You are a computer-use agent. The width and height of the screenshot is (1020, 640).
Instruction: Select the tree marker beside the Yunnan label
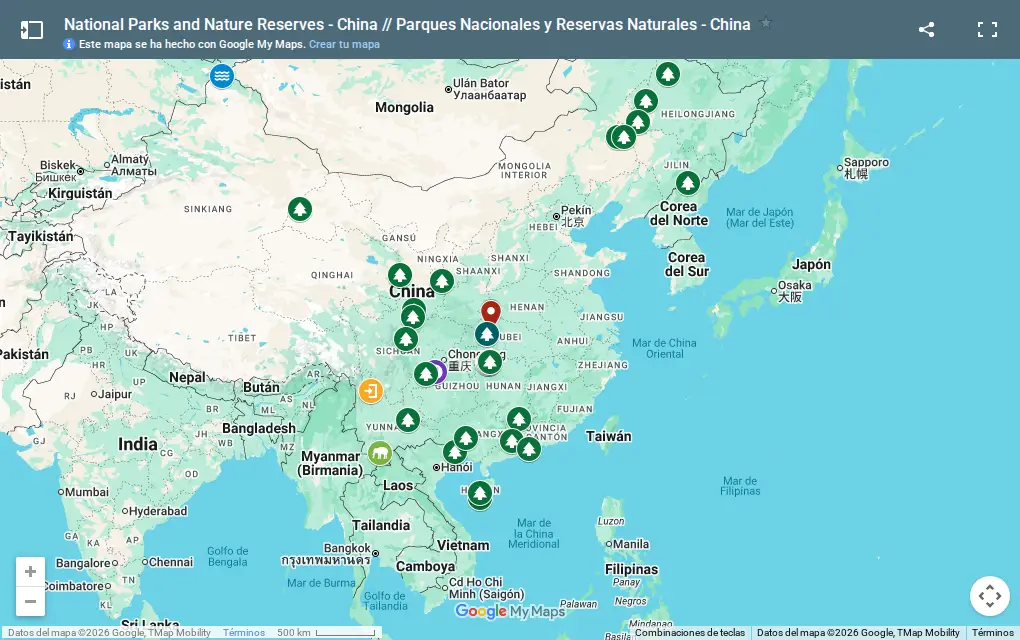pos(408,420)
